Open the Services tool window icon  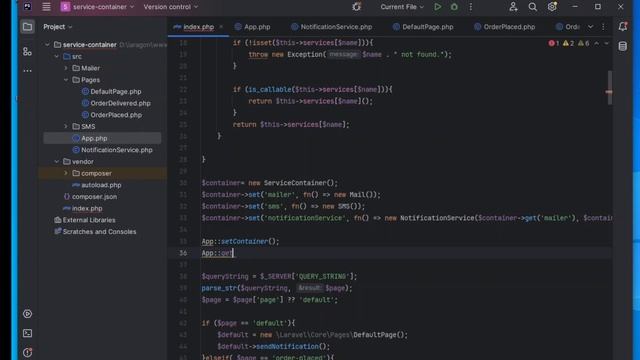(x=27, y=314)
